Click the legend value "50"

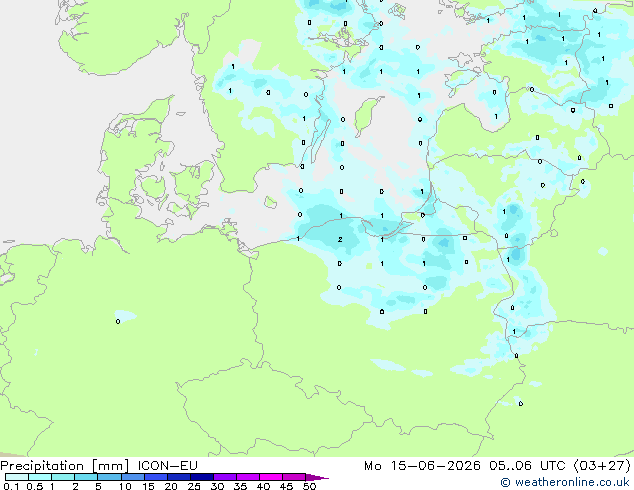pos(309,486)
